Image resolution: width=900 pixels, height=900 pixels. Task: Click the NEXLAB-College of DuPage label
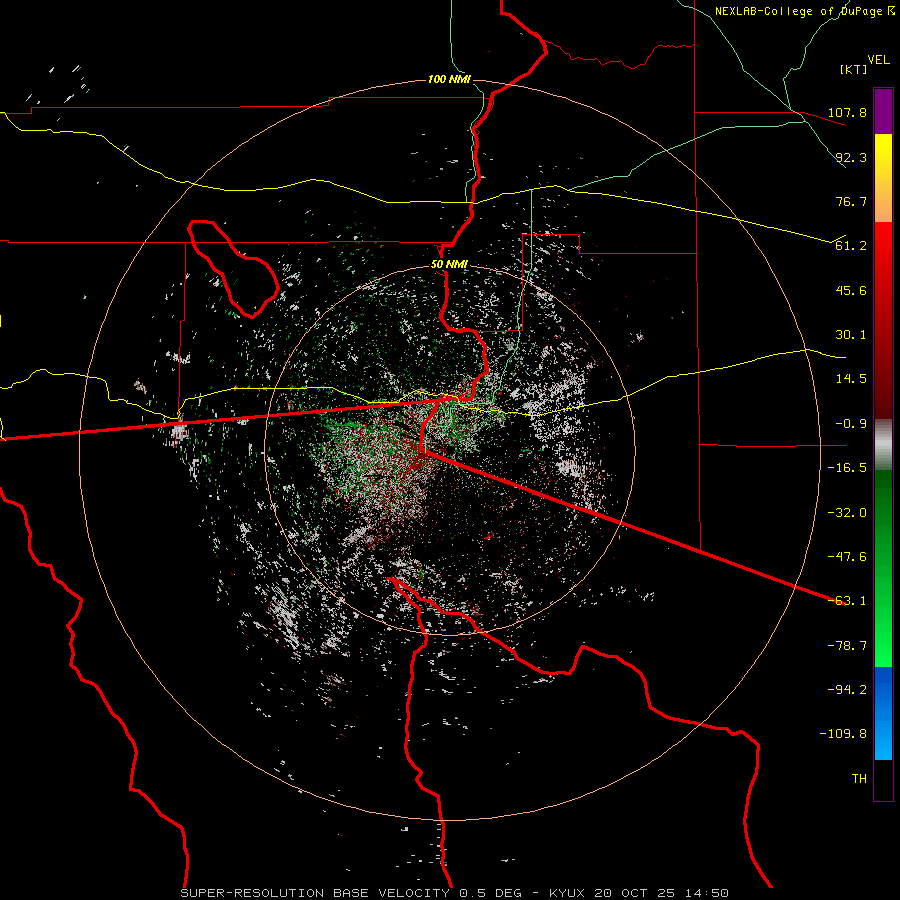click(x=804, y=11)
